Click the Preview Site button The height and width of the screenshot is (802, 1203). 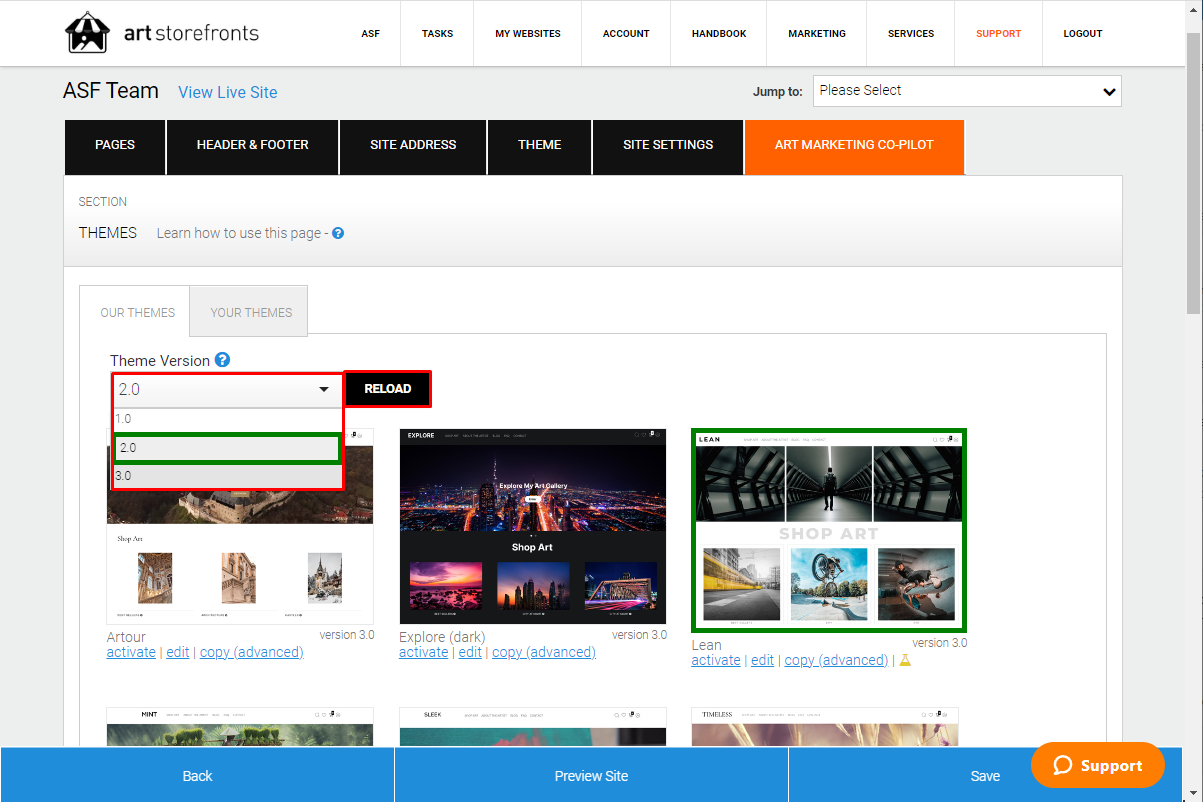pyautogui.click(x=591, y=775)
